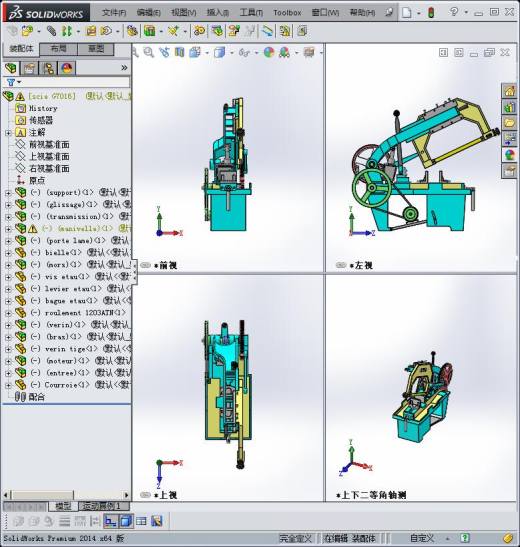Viewport: 520px width, 547px height.
Task: Select the History tree item
Action: click(x=43, y=108)
